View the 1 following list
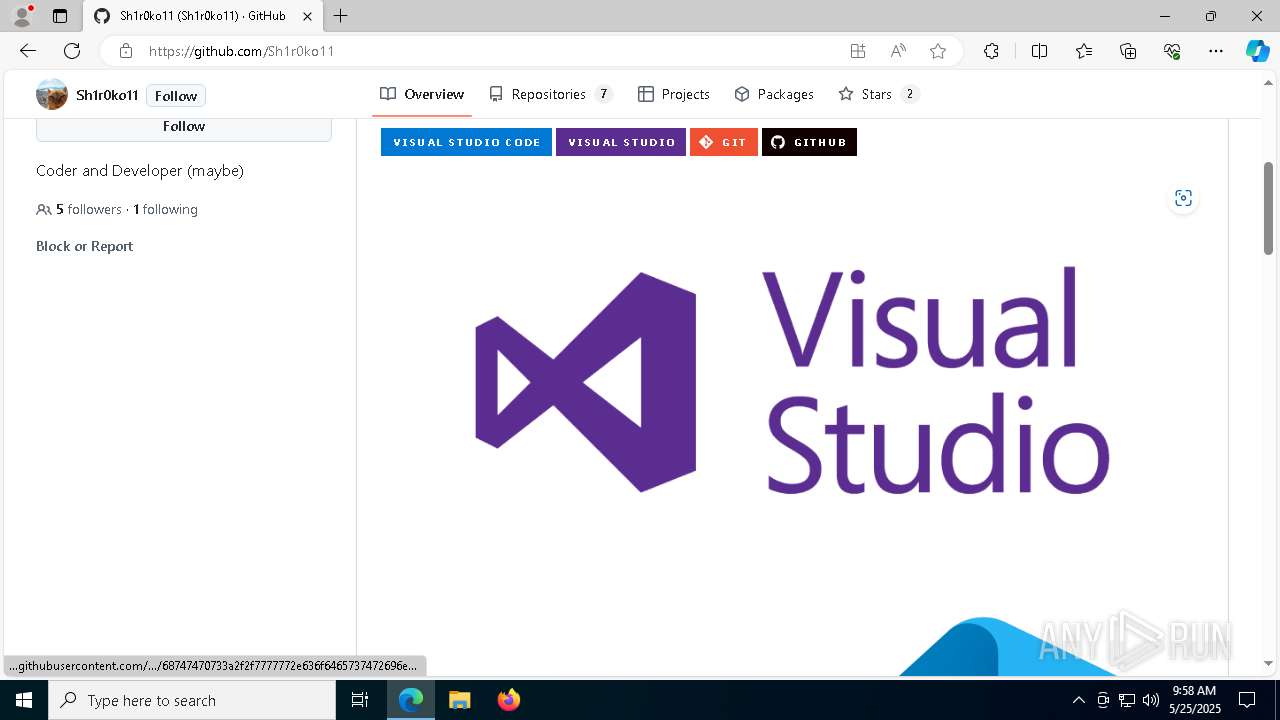Screen dimensions: 1280x720 [x=165, y=209]
